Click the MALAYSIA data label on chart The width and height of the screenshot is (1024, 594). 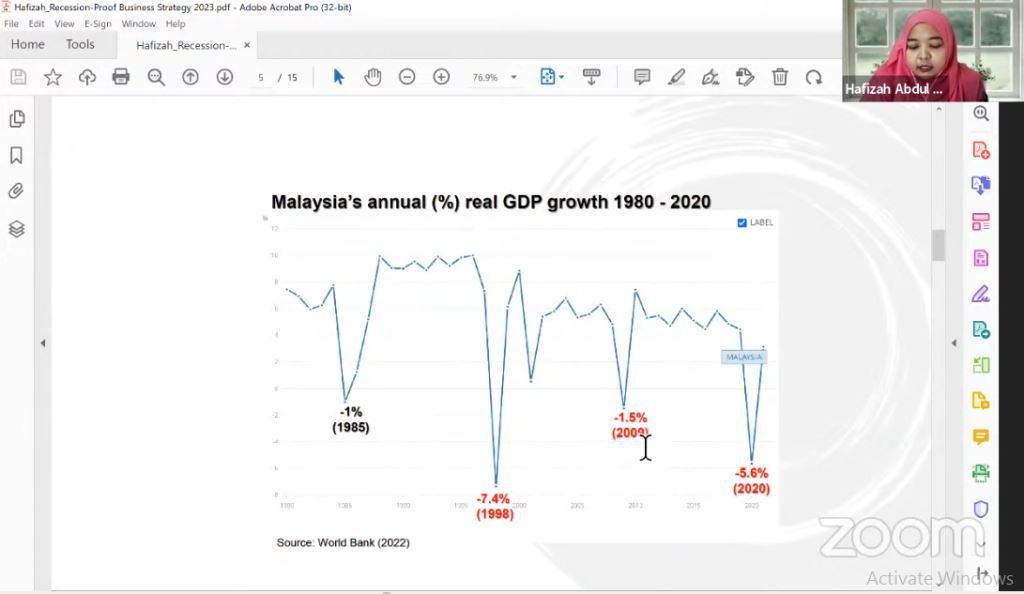pyautogui.click(x=744, y=357)
